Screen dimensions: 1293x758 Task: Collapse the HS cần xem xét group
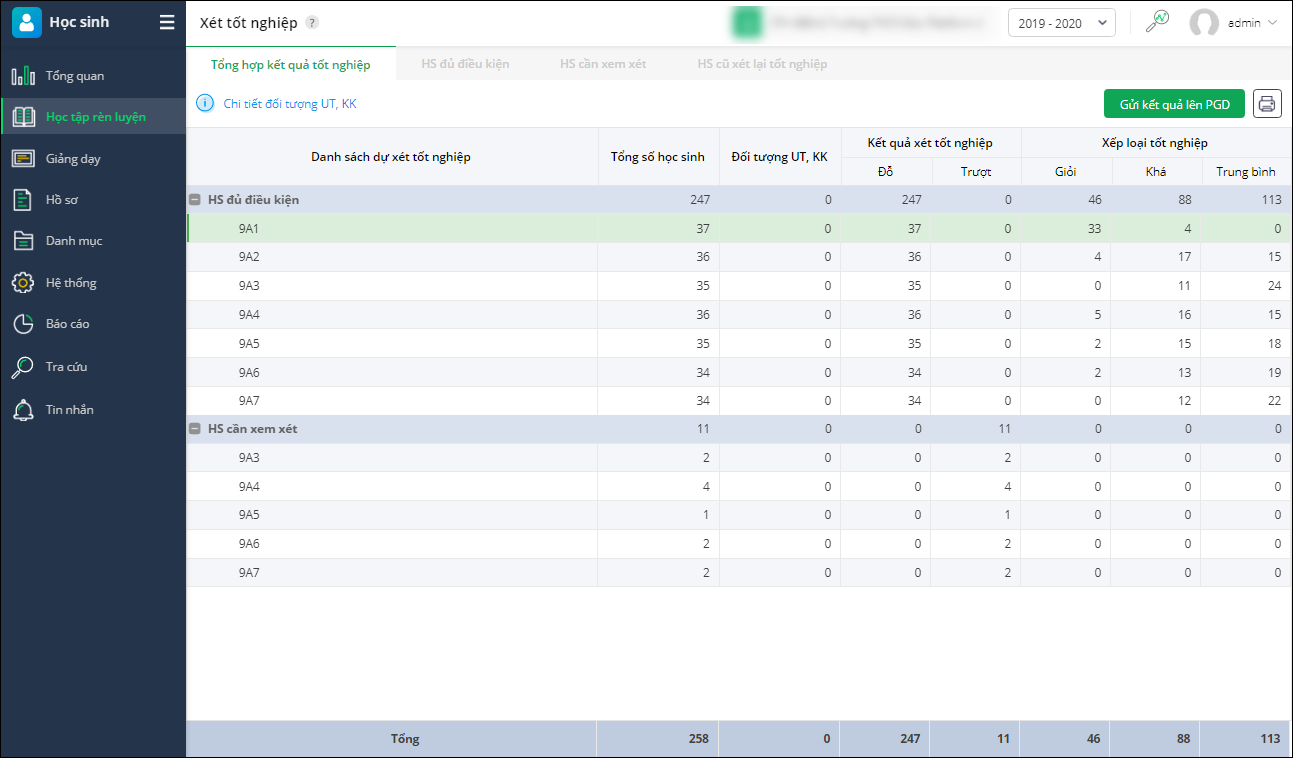click(x=194, y=429)
